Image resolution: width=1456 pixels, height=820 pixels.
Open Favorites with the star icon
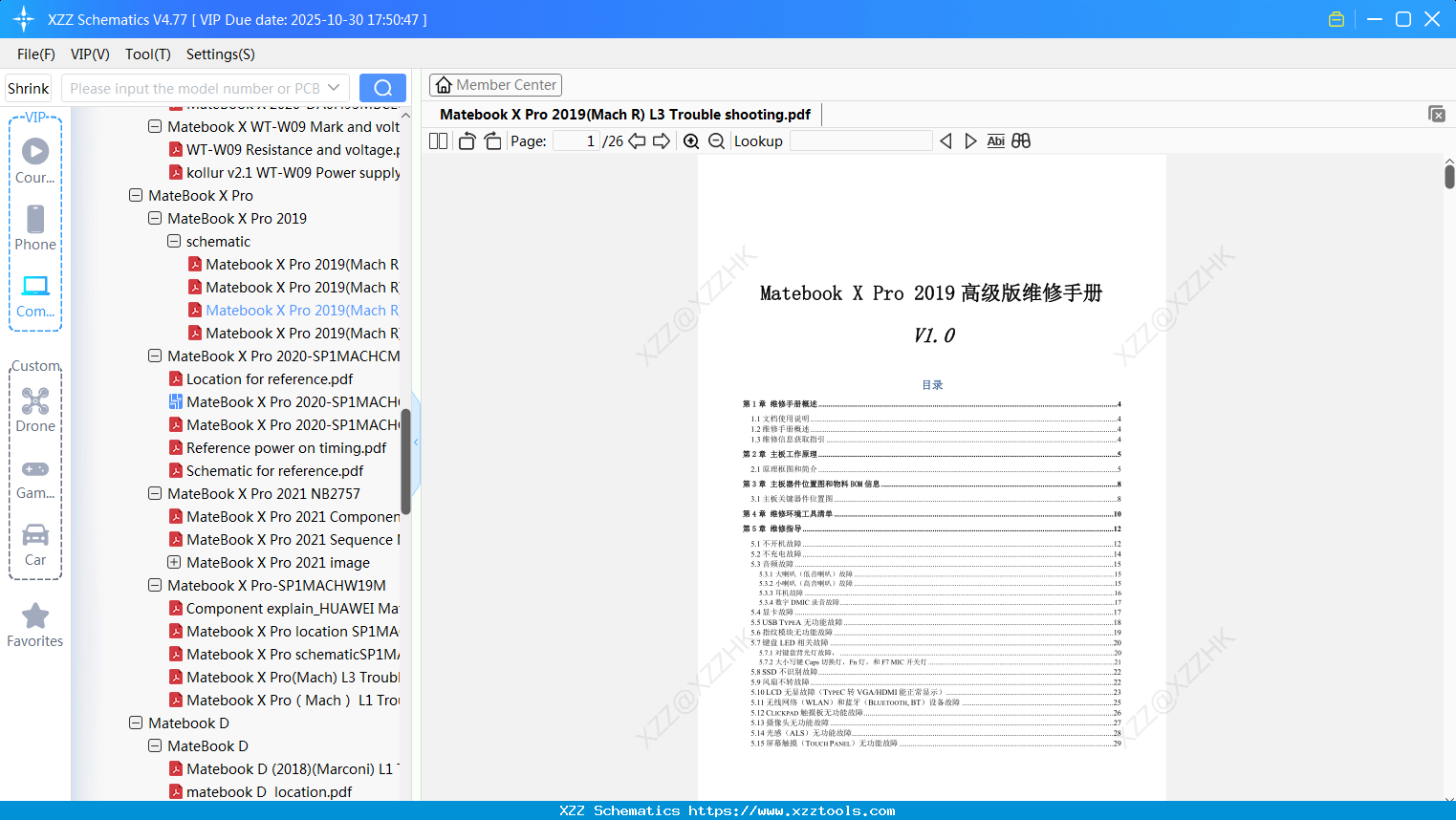pos(35,625)
